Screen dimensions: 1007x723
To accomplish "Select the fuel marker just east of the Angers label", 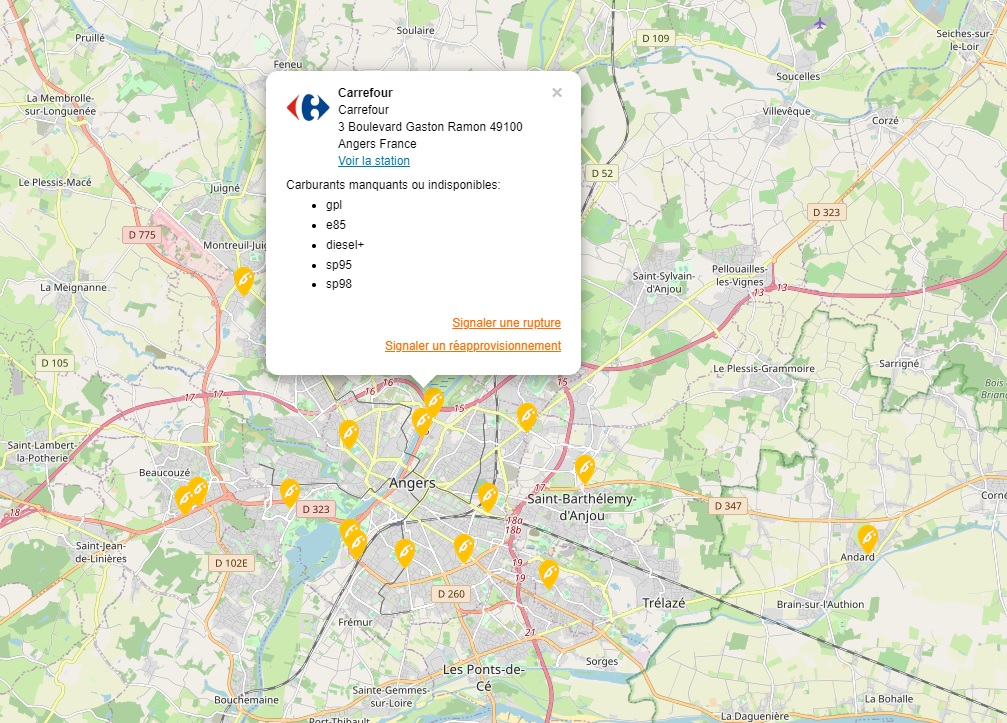I will pos(487,495).
